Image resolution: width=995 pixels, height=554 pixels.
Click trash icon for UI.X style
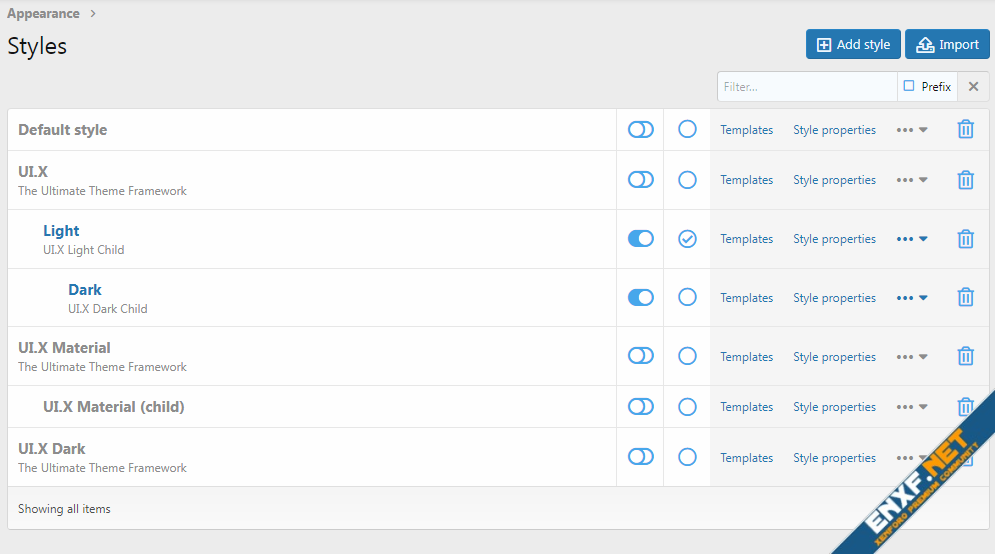965,180
